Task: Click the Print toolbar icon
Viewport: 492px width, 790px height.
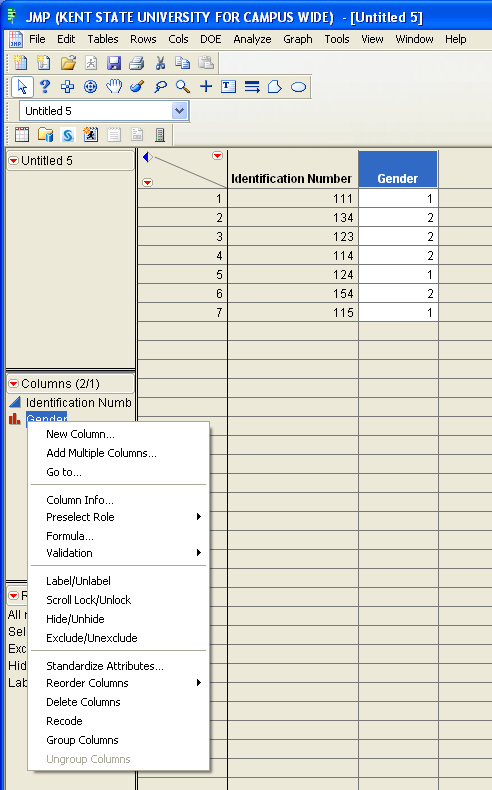Action: [136, 62]
